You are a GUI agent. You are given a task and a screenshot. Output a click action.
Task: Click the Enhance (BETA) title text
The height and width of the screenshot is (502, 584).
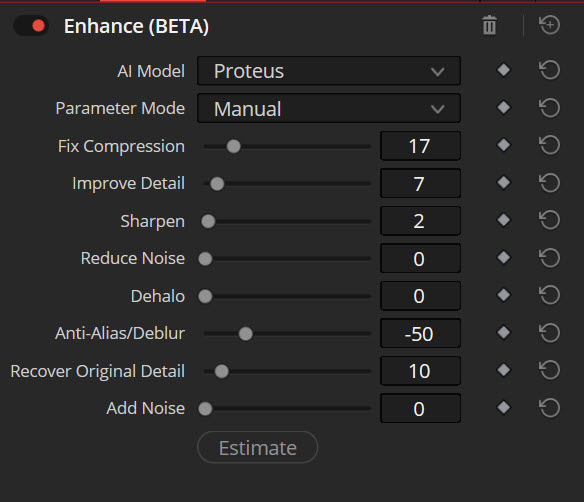[x=136, y=26]
